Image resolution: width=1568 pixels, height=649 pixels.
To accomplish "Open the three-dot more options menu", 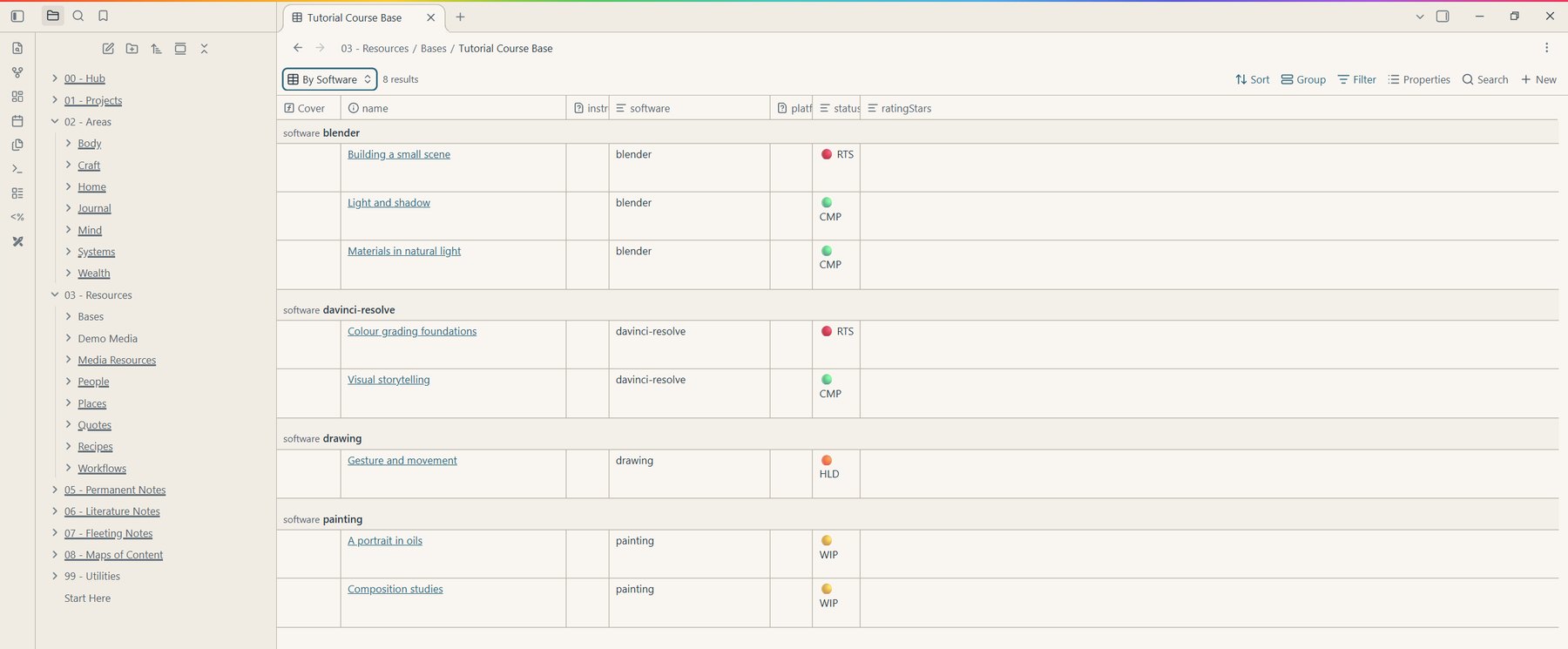I will tap(1546, 48).
